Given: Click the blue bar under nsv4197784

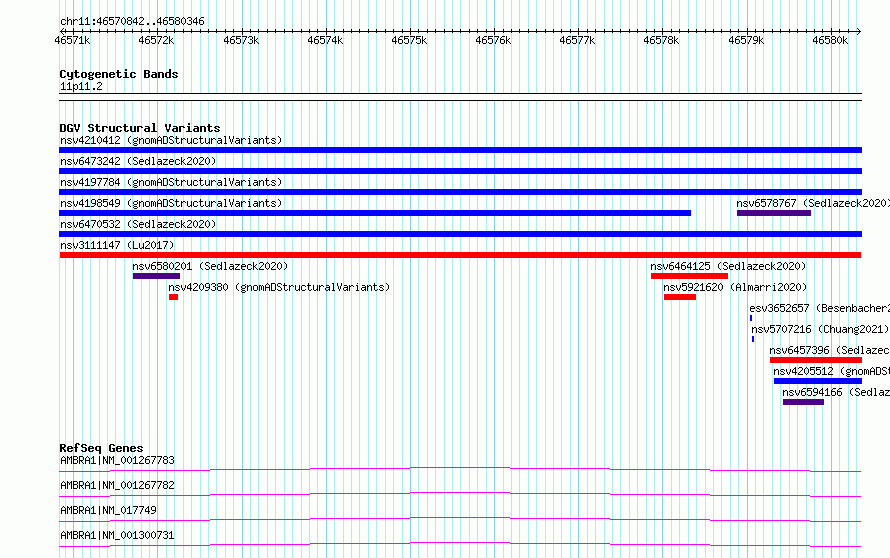Looking at the screenshot, I should tap(460, 192).
